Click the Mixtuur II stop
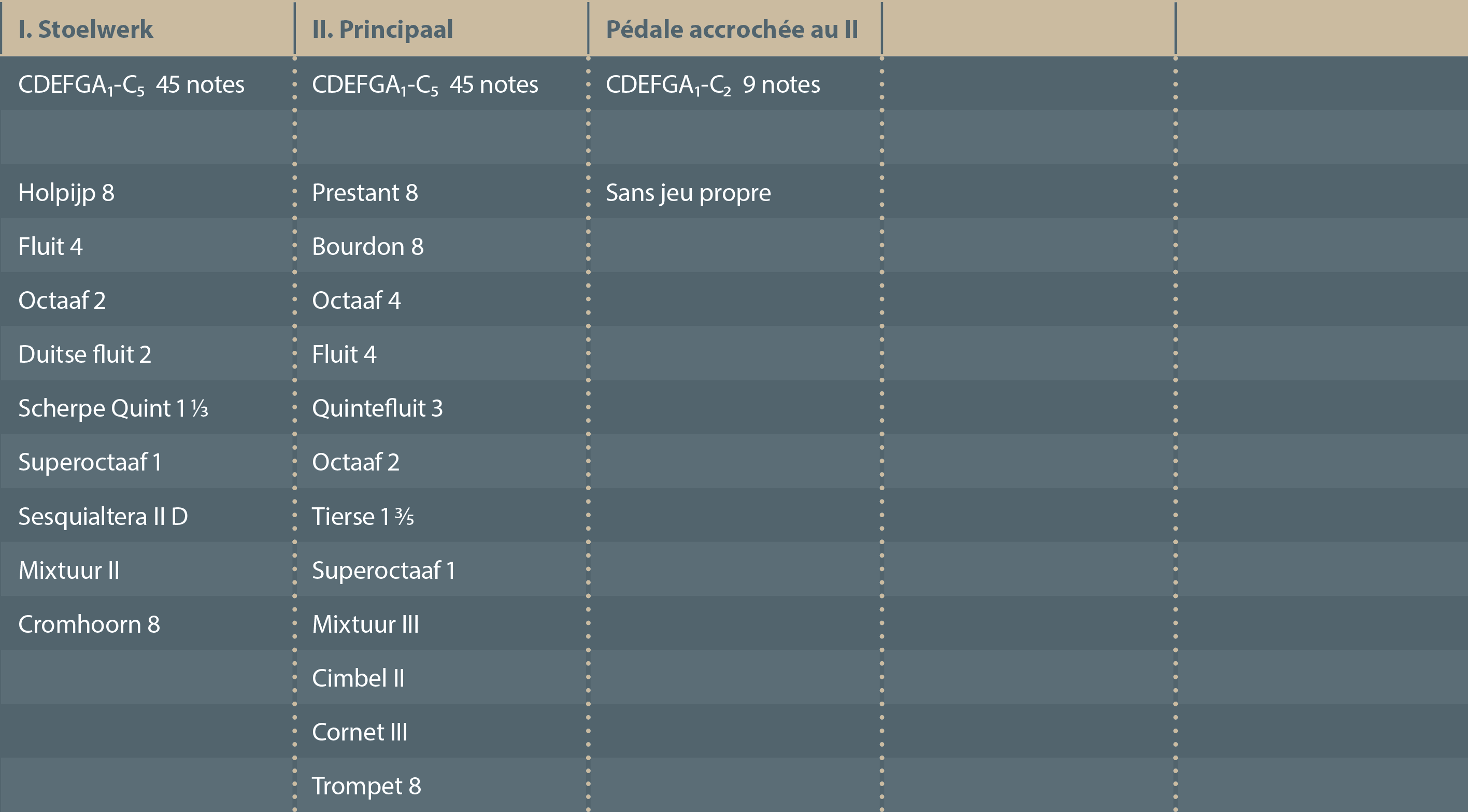Screen dimensions: 1468x812 point(69,571)
